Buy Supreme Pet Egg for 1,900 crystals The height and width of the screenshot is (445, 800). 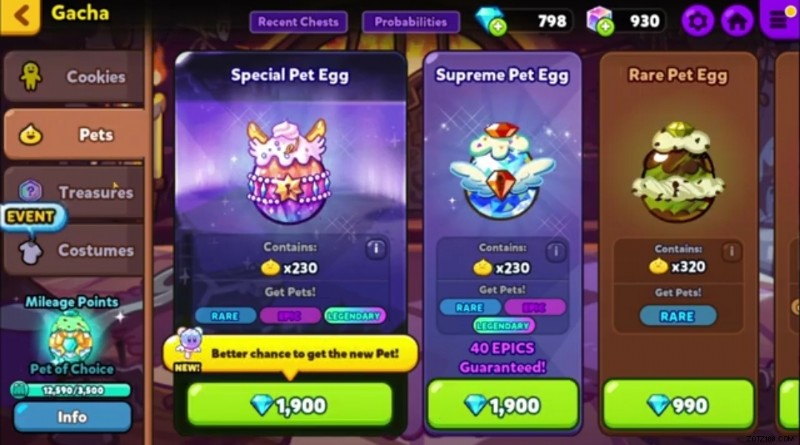[503, 405]
